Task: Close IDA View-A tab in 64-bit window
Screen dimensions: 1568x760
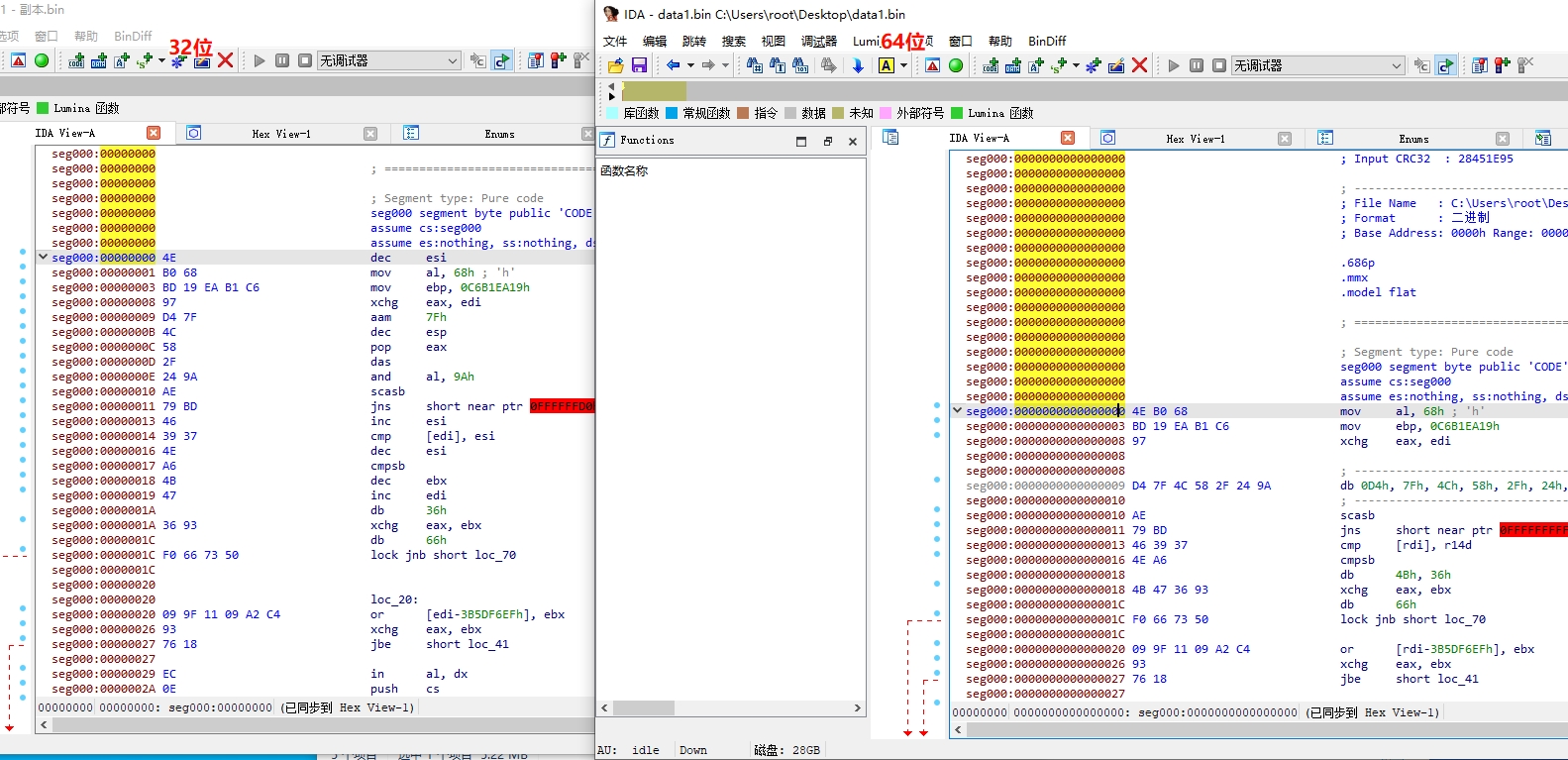Action: (1068, 138)
